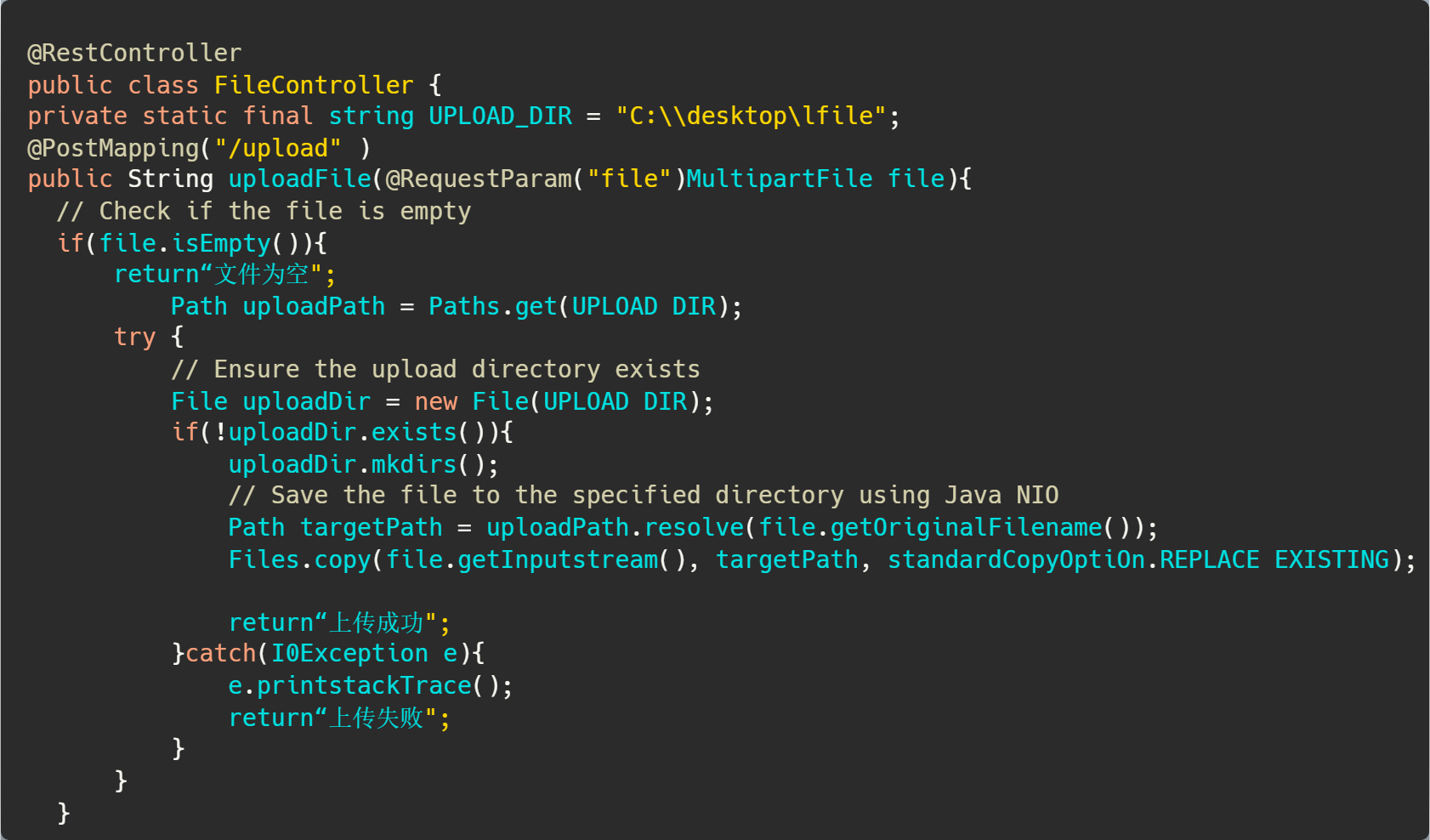Screen dimensions: 1430x840
Task: Click the @RequestParam annotation
Action: [479, 179]
